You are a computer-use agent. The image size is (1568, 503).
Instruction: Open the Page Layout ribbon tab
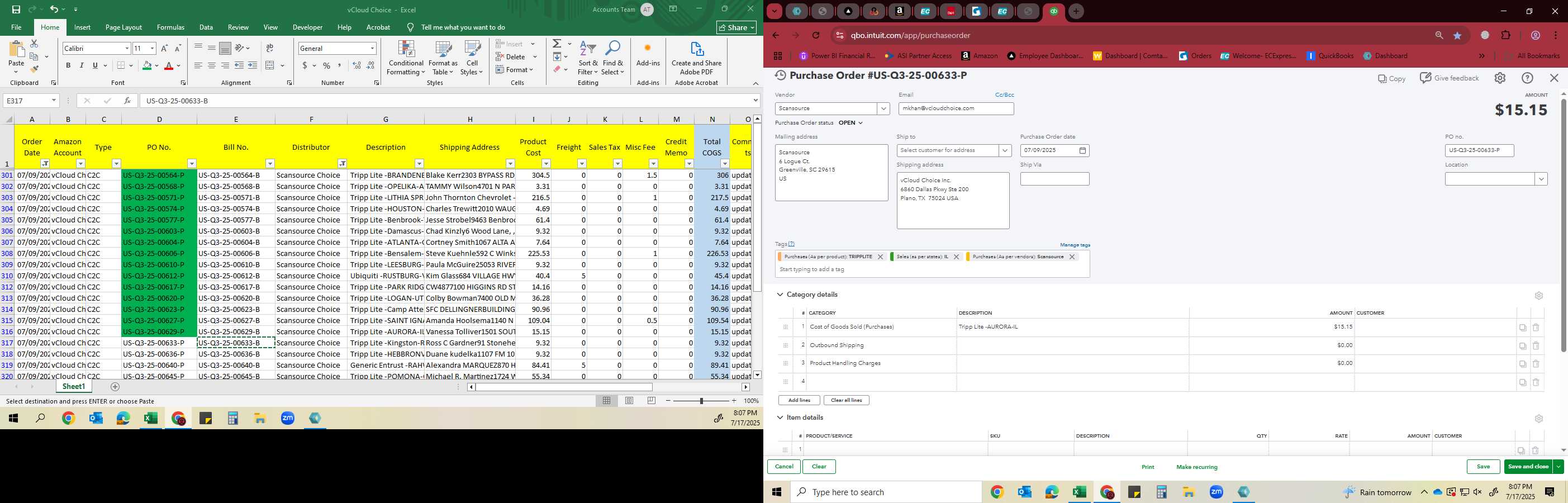[x=123, y=27]
